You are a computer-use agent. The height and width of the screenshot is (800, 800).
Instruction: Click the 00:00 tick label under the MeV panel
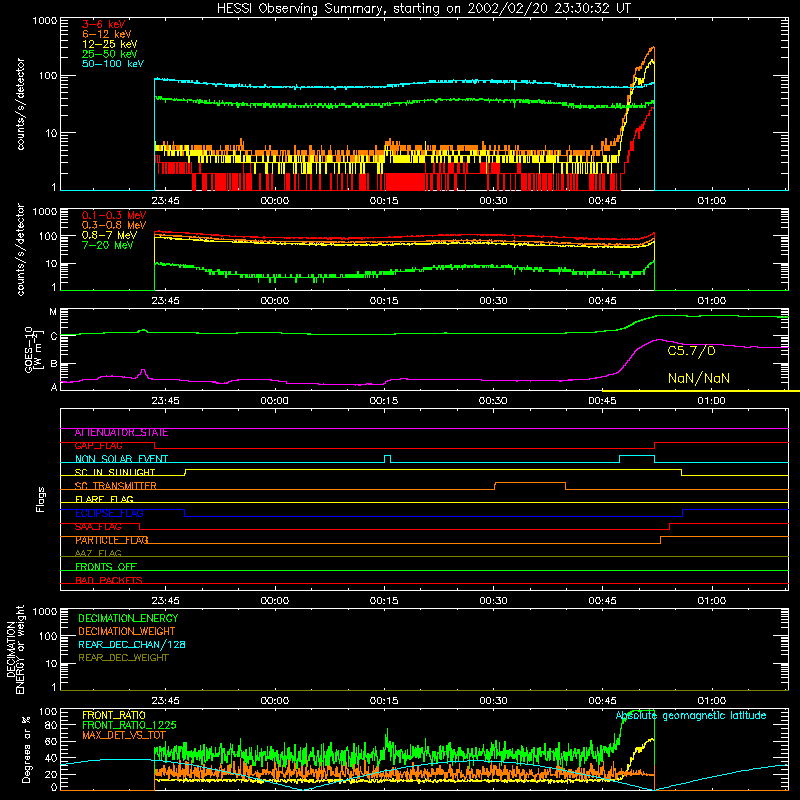pyautogui.click(x=274, y=301)
